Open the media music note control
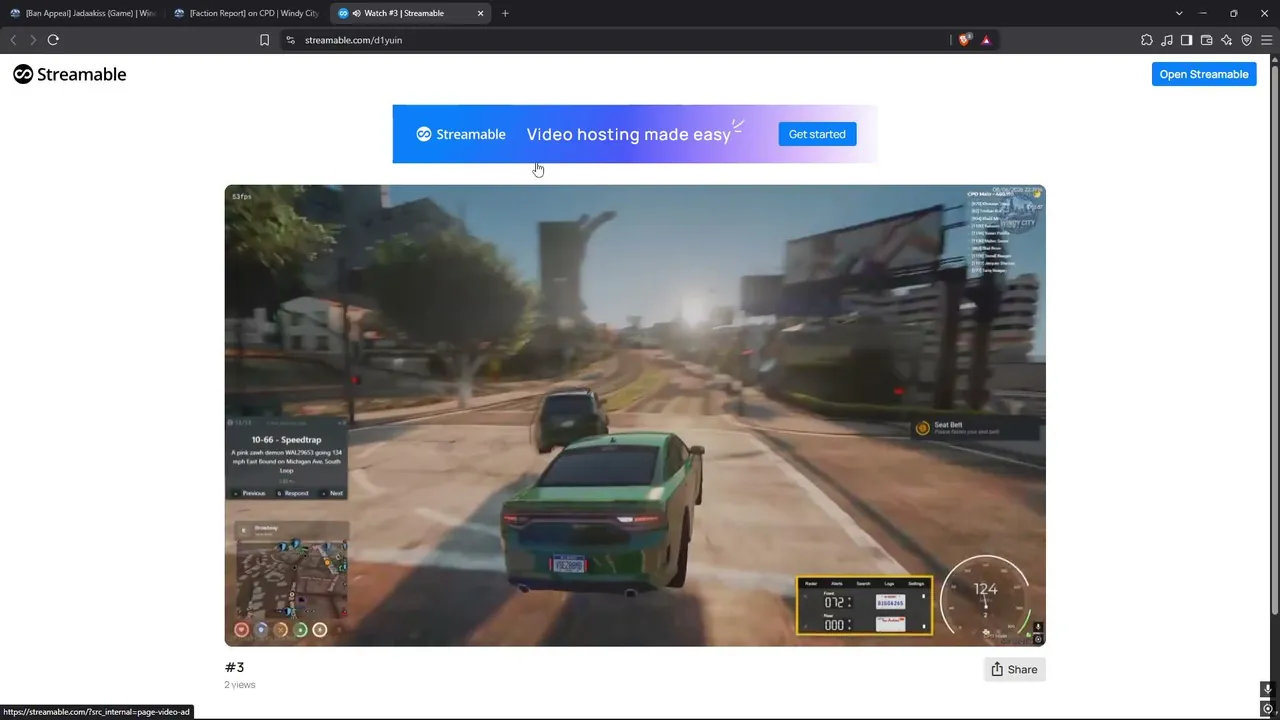This screenshot has height=720, width=1280. tap(1166, 40)
